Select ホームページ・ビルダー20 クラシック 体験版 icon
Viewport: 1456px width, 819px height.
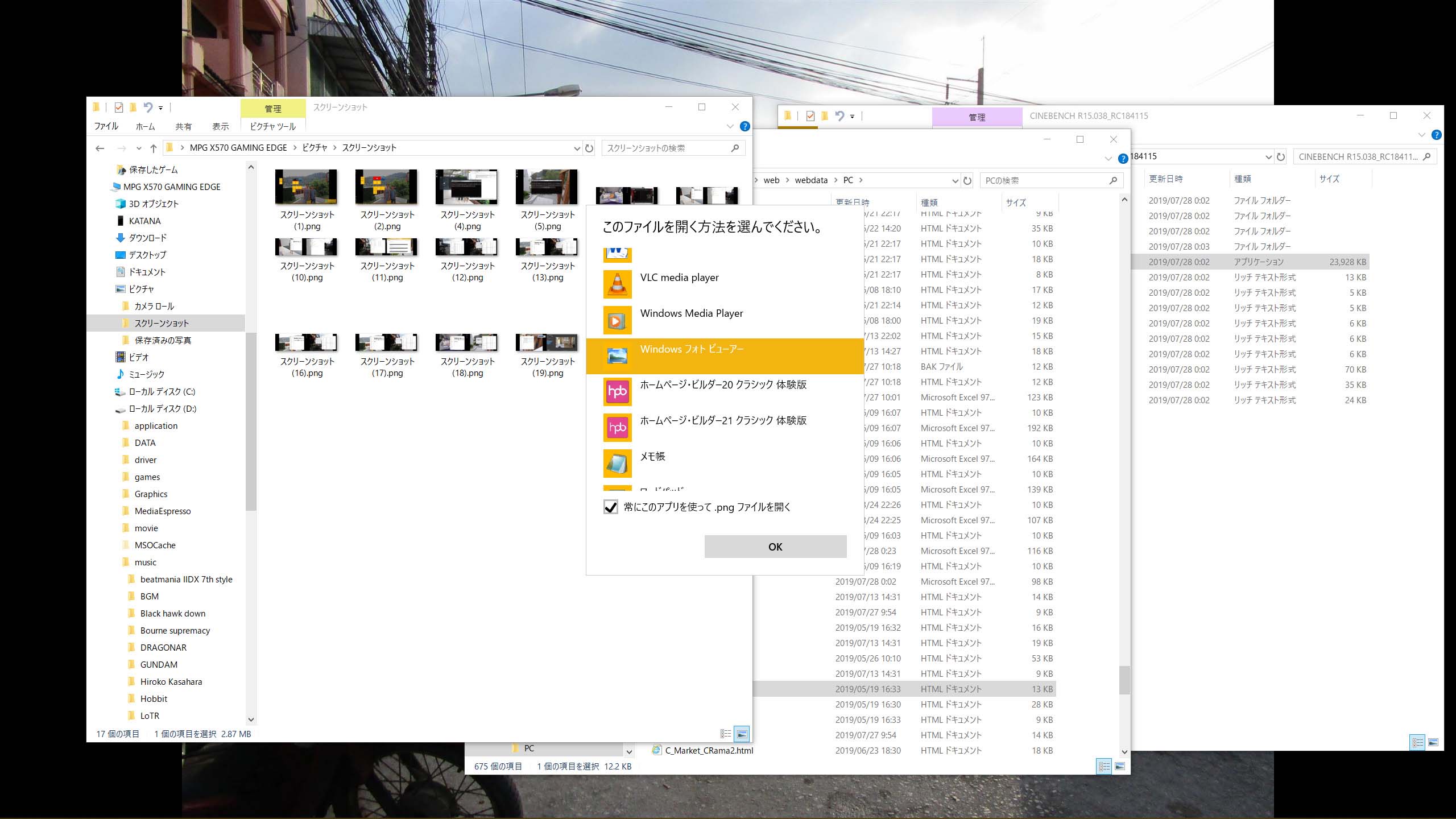click(x=617, y=392)
